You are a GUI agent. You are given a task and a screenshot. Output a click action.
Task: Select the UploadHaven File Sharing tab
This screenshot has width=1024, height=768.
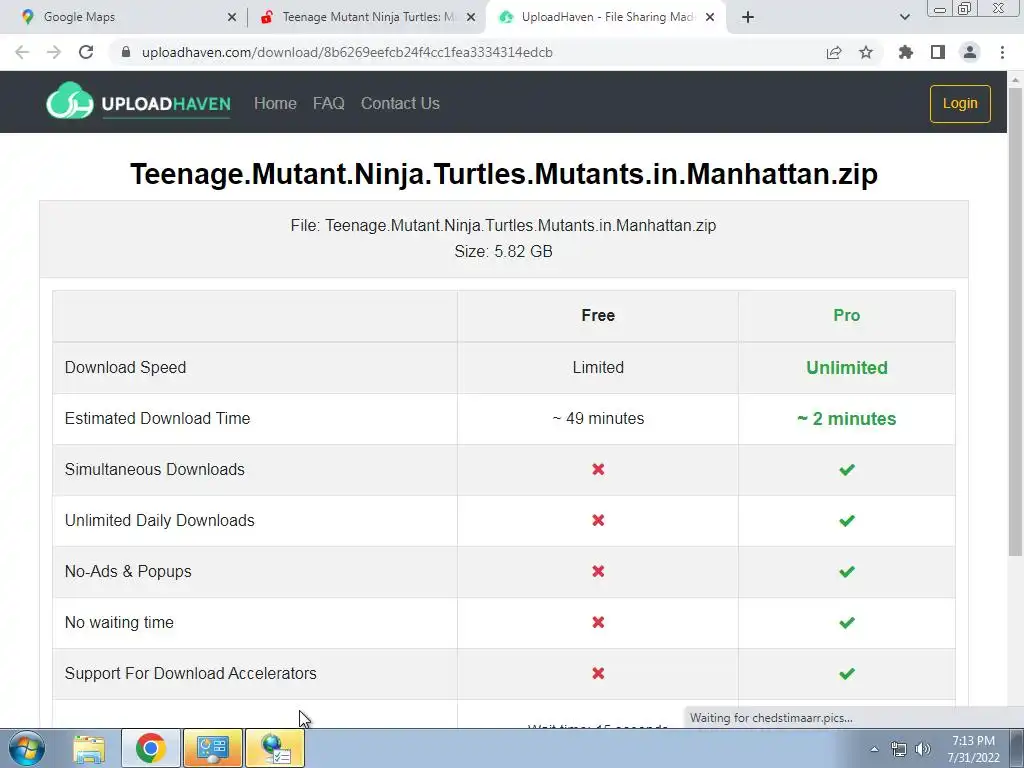(607, 17)
